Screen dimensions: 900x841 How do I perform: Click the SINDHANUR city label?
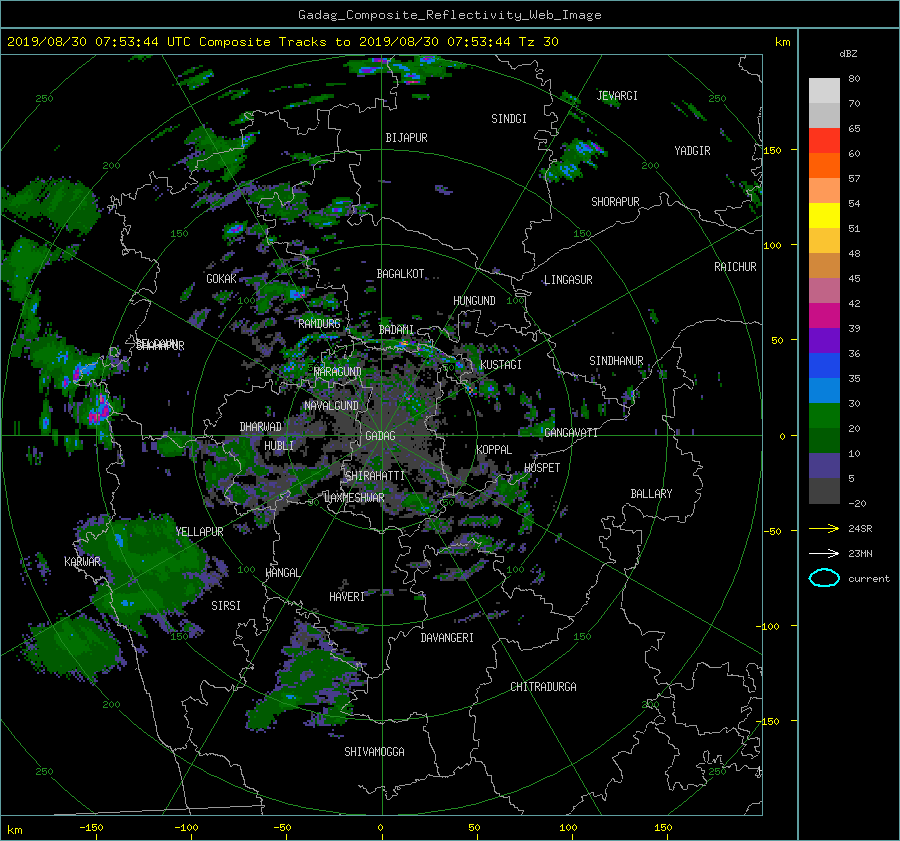616,361
